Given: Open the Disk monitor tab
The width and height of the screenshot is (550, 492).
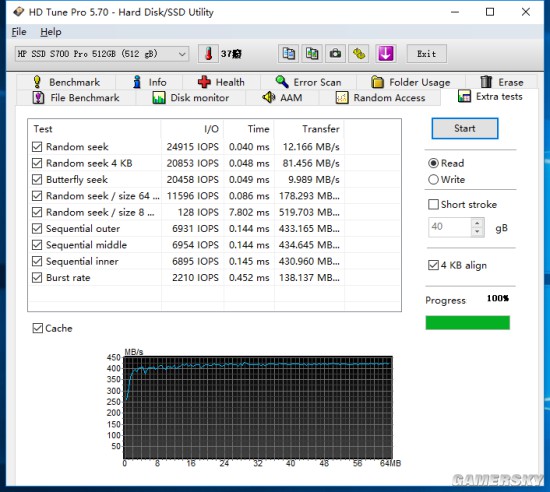Looking at the screenshot, I should (191, 97).
